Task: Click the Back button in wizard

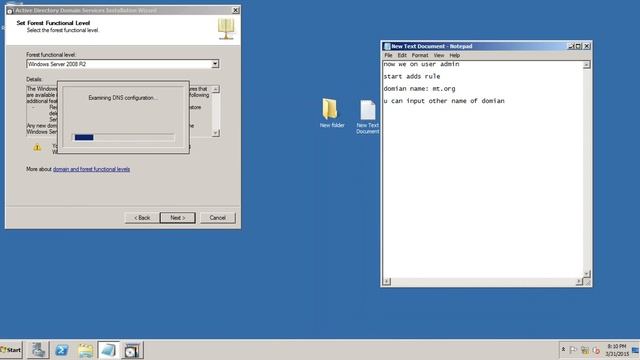Action: click(x=142, y=218)
